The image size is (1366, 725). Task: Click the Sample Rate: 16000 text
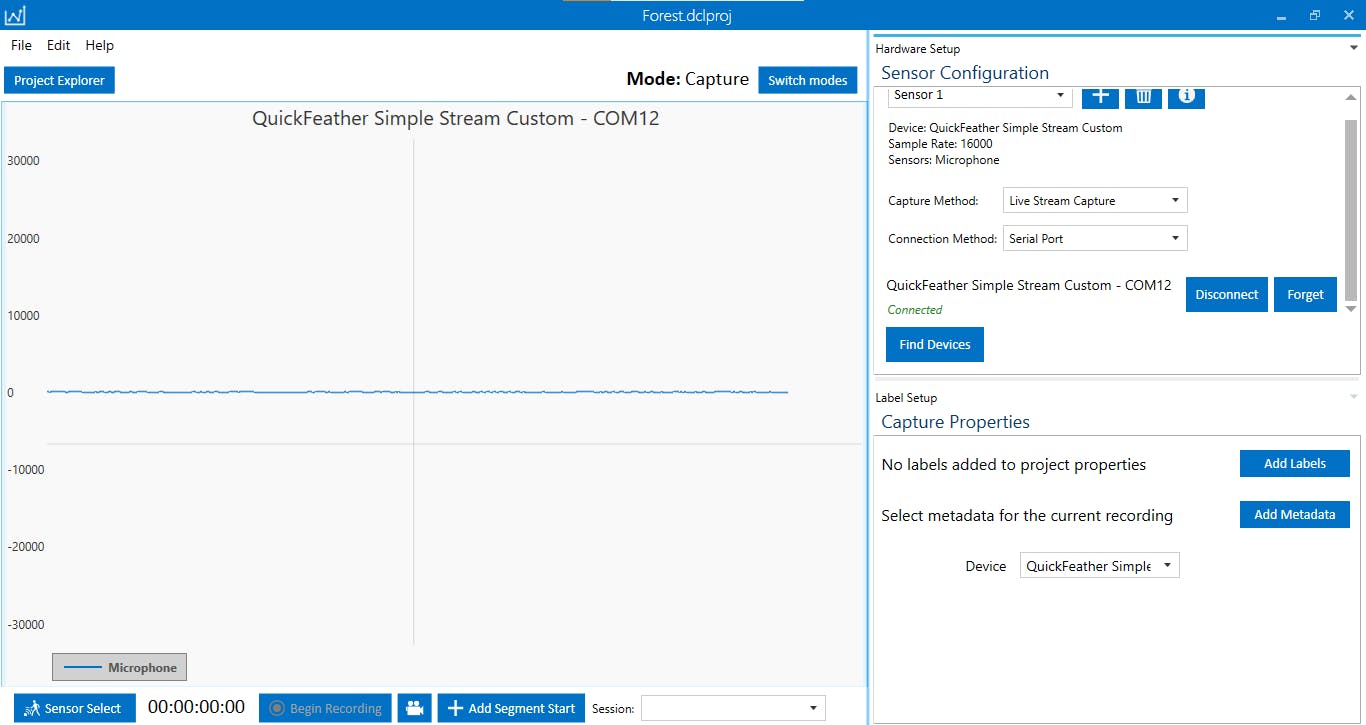940,144
